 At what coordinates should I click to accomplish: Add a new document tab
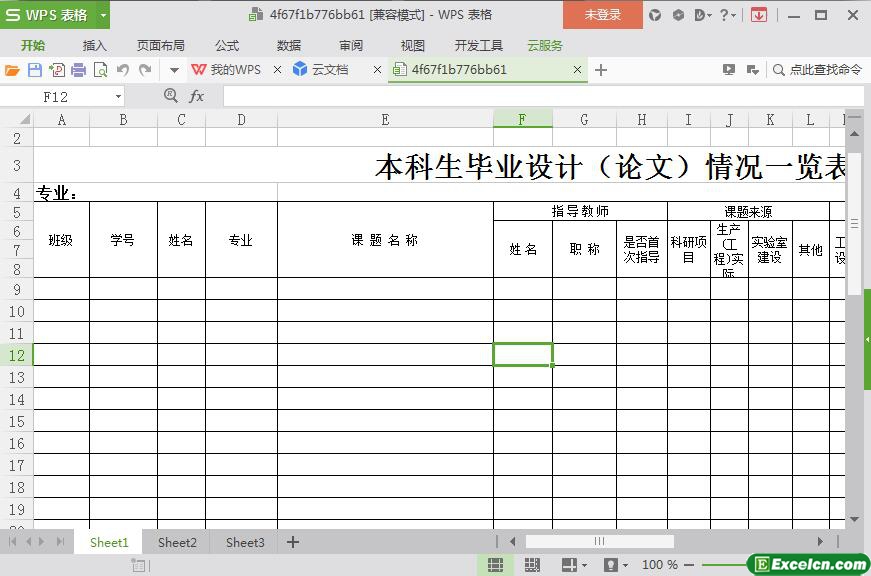600,70
